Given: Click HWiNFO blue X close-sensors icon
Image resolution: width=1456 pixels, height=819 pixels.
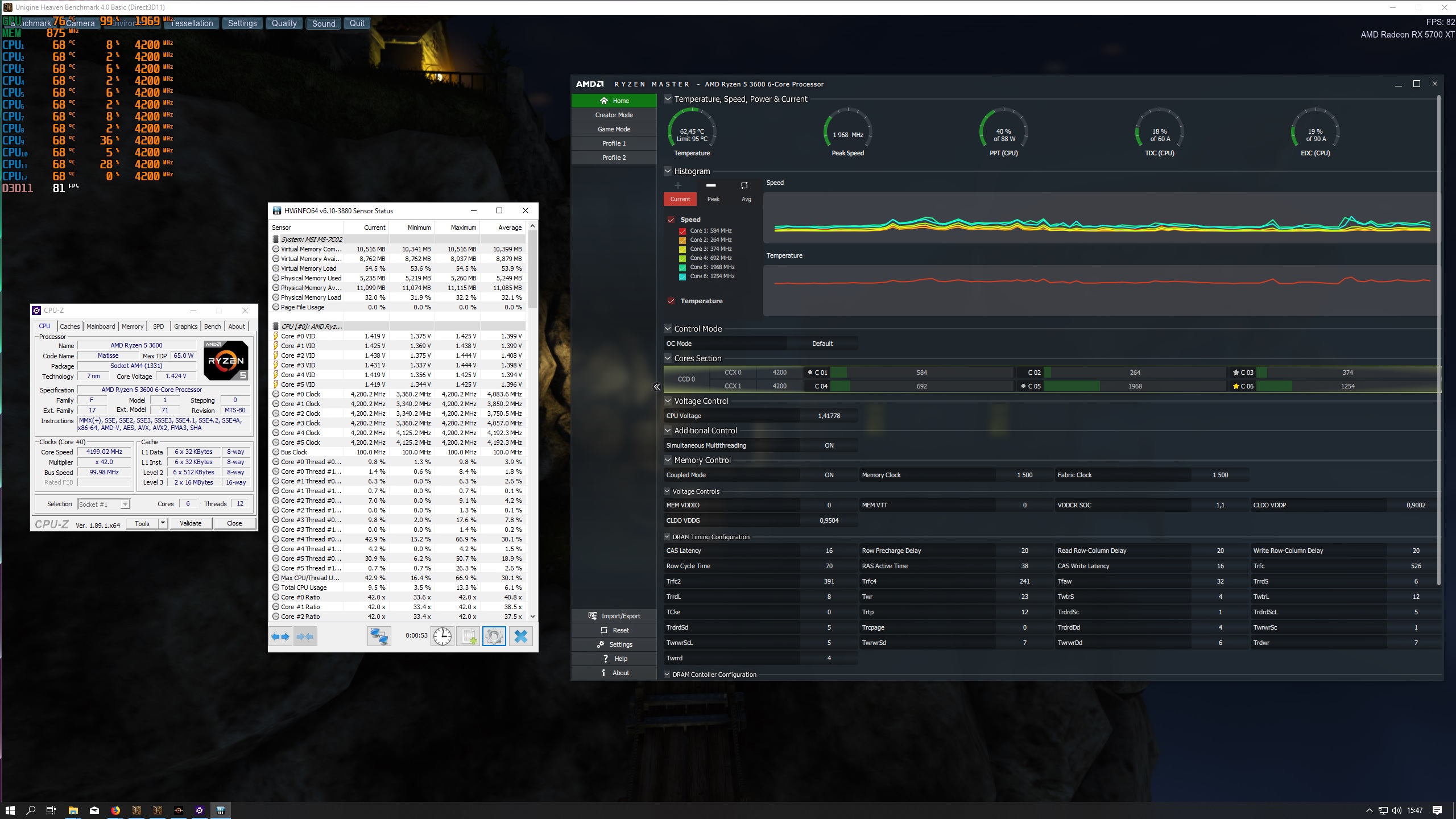Looking at the screenshot, I should [520, 636].
